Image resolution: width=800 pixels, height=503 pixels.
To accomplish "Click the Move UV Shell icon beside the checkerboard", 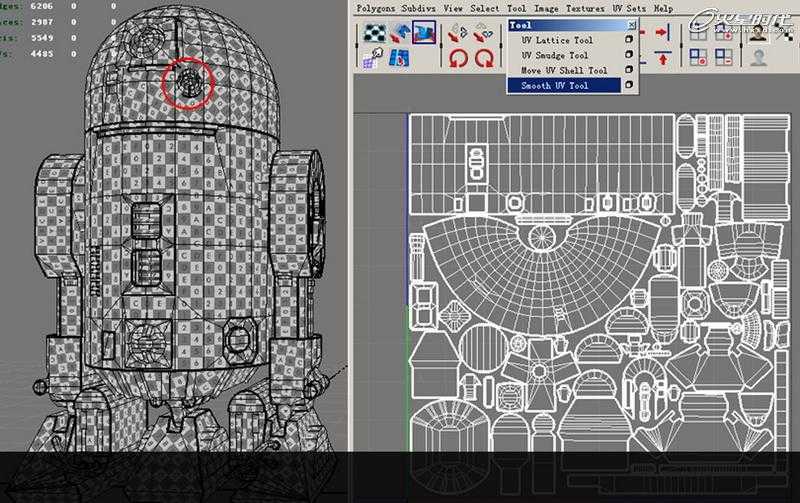I will pos(400,32).
